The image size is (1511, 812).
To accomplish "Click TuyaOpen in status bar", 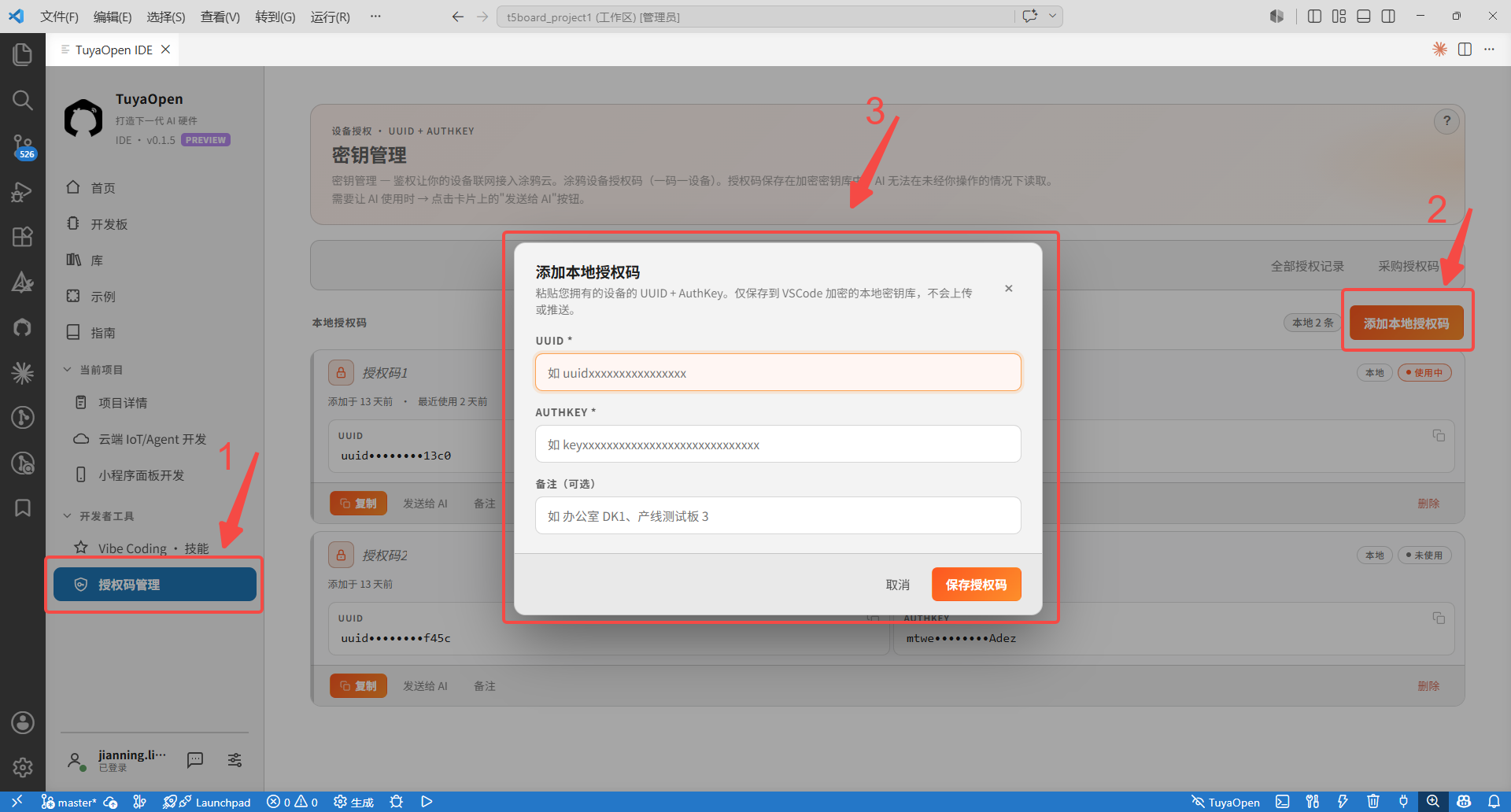I will [1225, 802].
